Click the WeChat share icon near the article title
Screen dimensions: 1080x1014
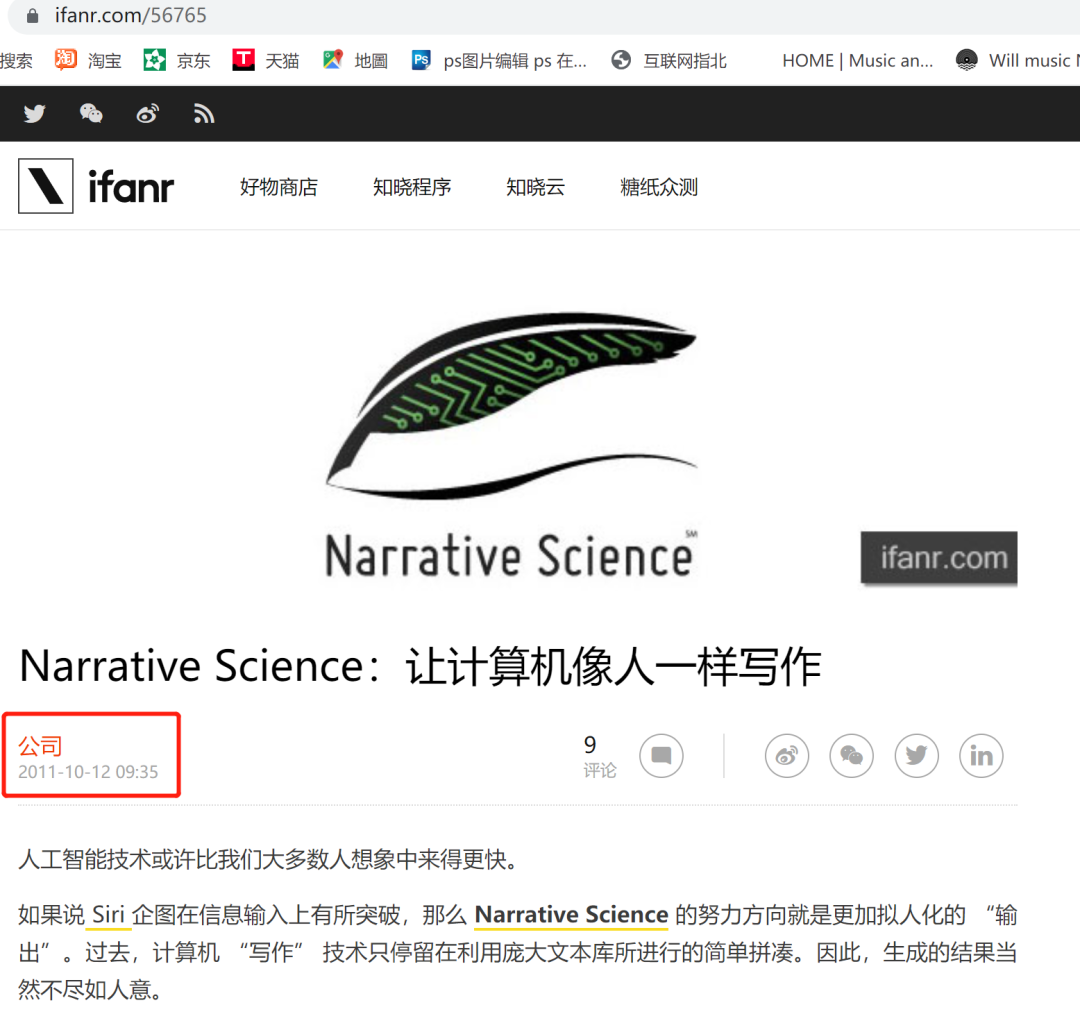tap(851, 756)
